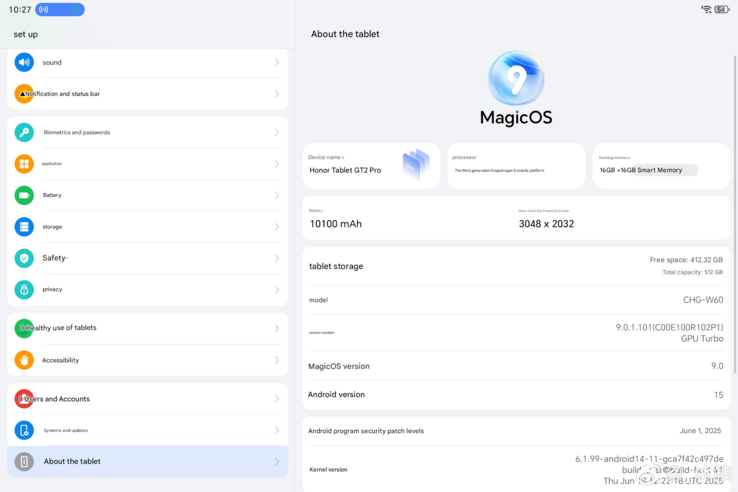Tap the blue storage icon

click(24, 227)
